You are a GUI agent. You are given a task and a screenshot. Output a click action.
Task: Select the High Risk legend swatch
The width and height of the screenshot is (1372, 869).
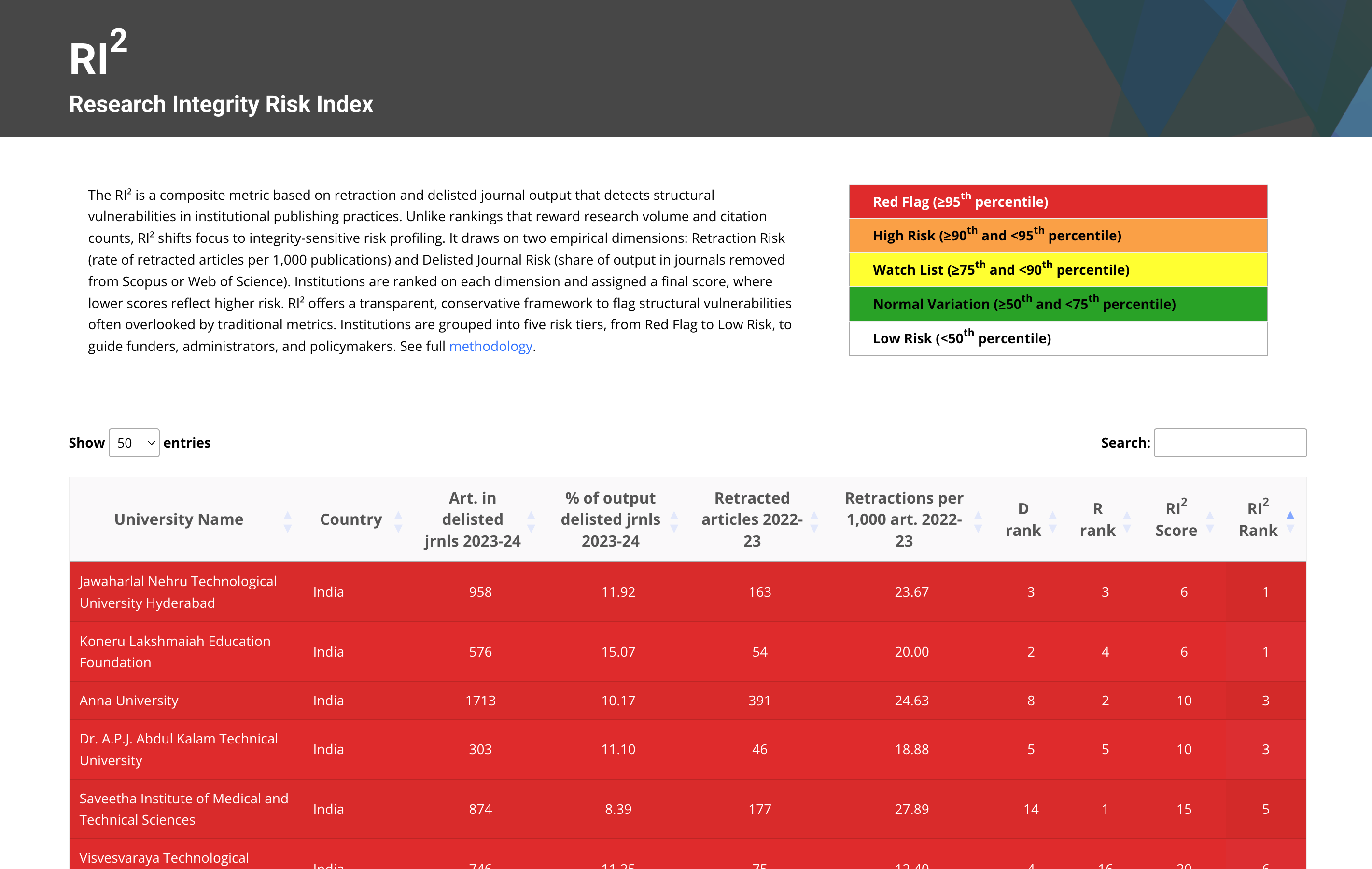(x=1058, y=235)
